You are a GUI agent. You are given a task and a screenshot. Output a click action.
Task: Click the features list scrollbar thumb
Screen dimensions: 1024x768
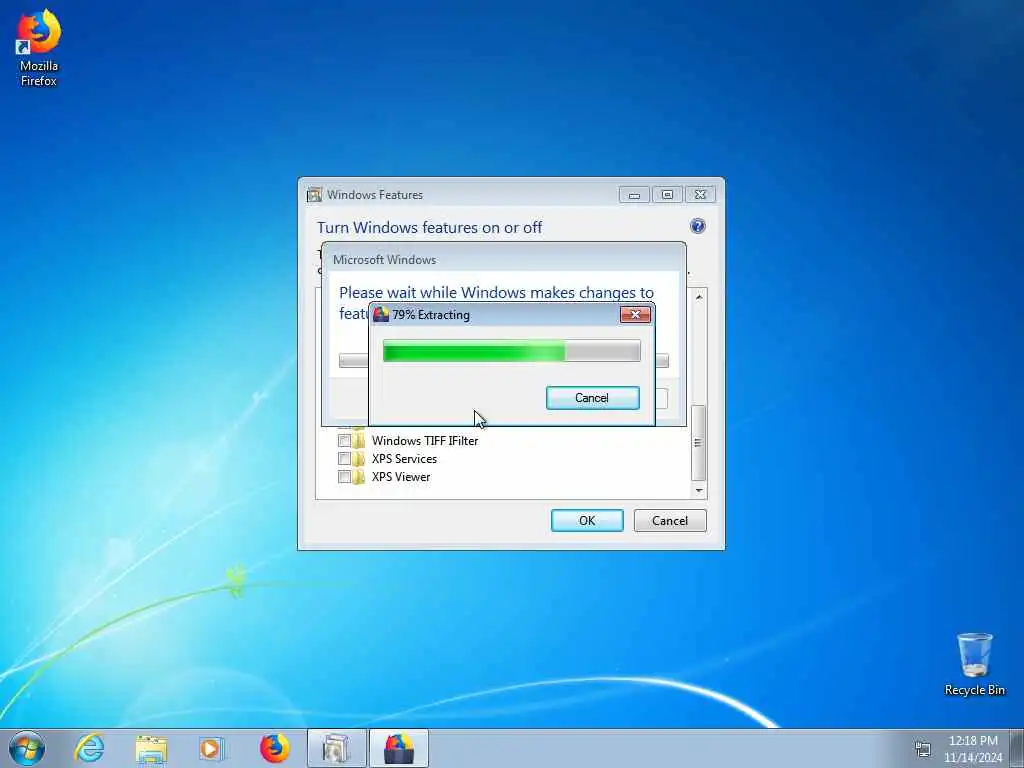click(x=698, y=442)
